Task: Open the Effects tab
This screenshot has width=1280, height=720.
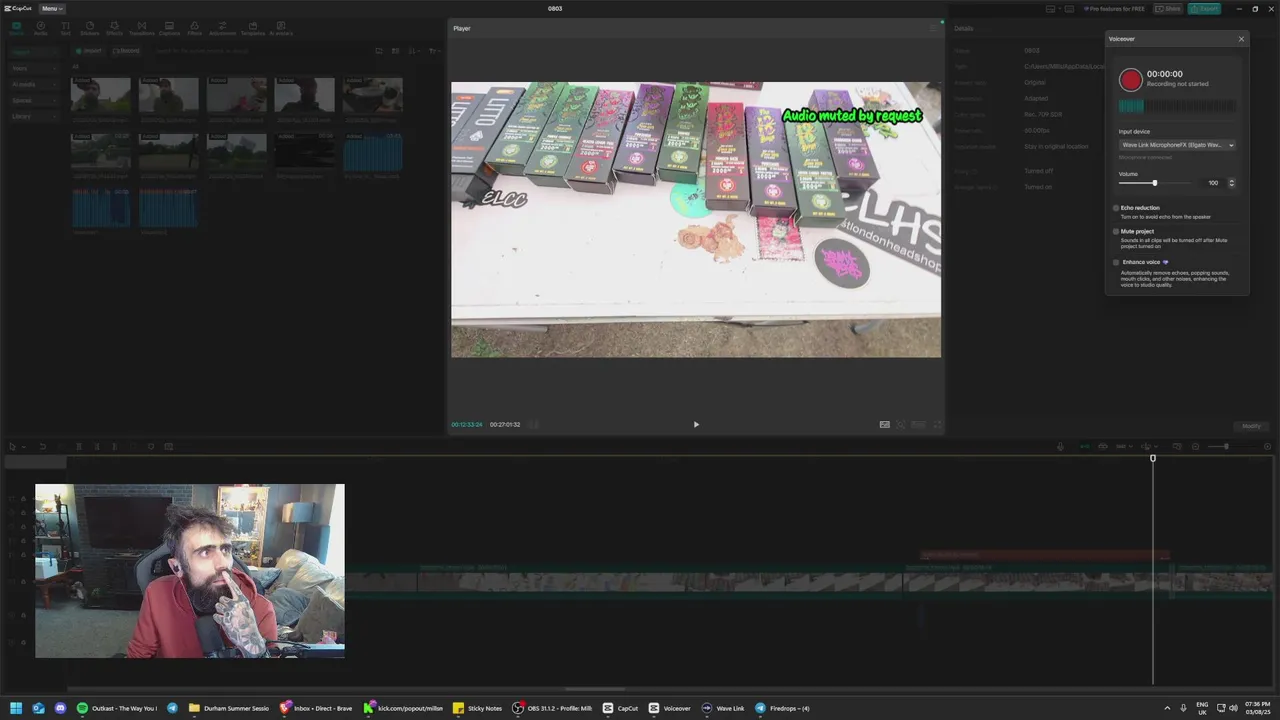Action: coord(114,28)
